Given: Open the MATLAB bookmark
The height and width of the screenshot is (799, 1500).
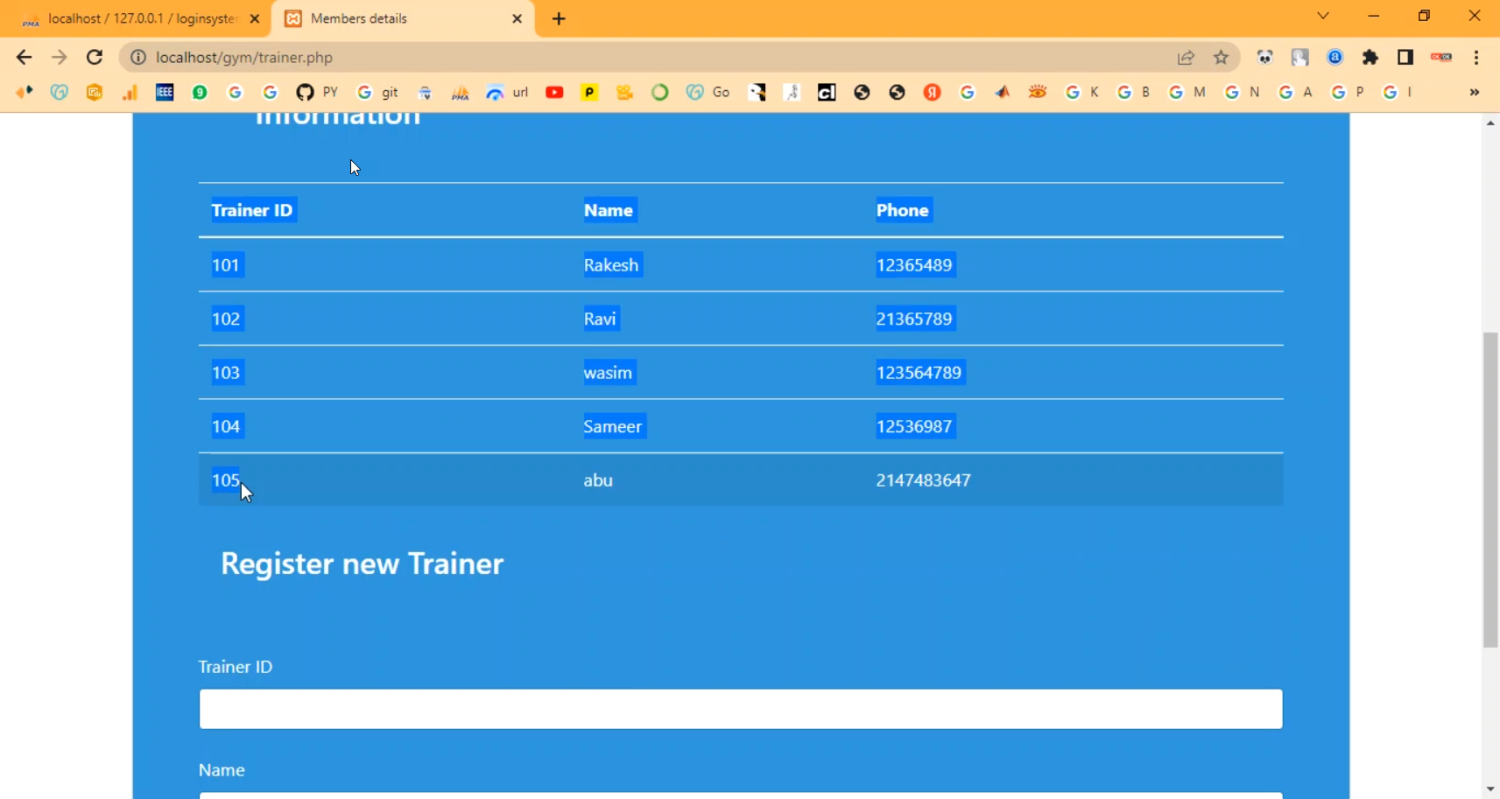Looking at the screenshot, I should 1002,92.
